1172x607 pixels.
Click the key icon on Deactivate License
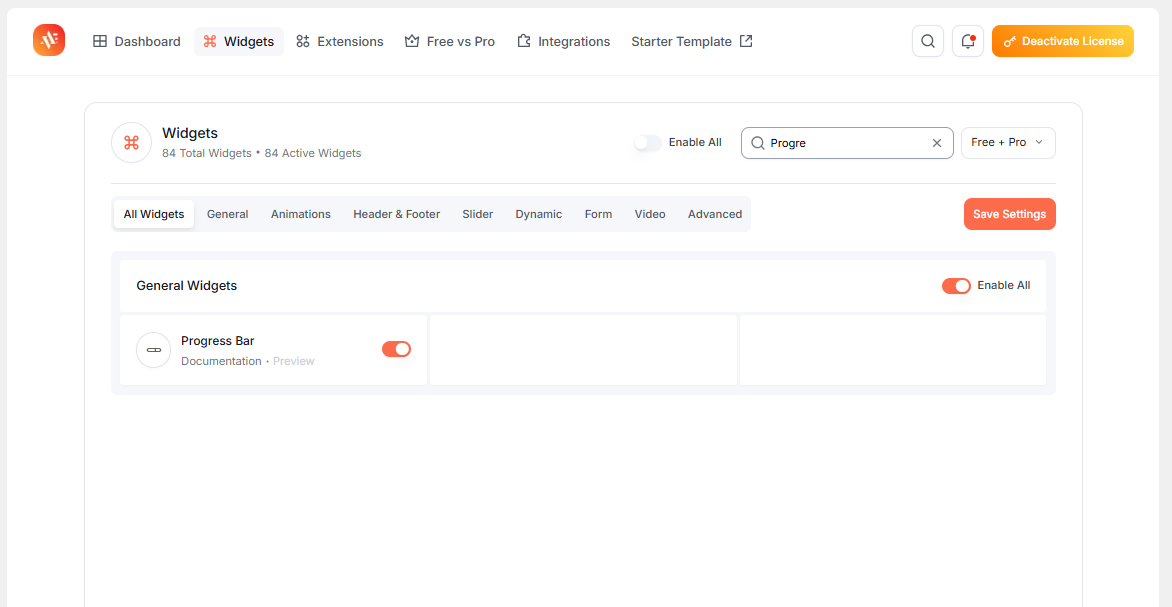[x=1010, y=42]
